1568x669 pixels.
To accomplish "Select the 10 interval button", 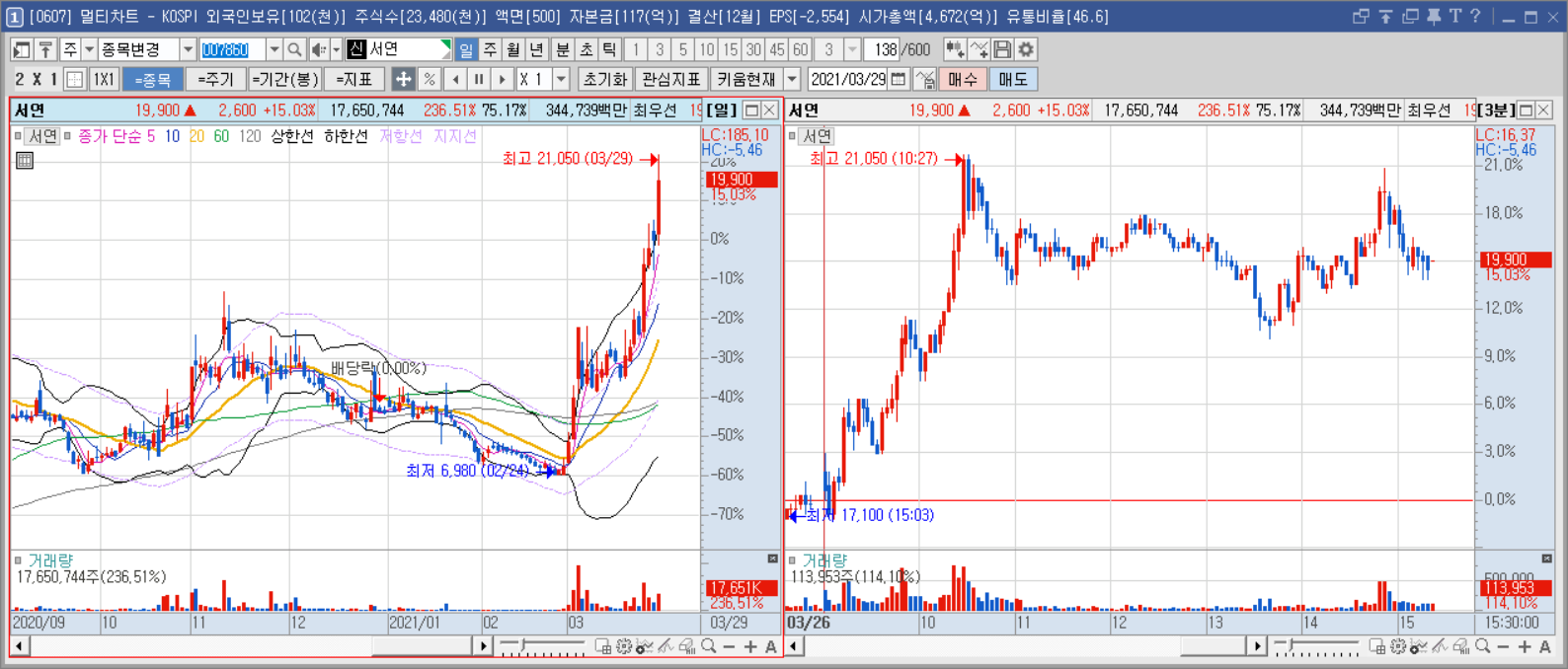I will point(707,49).
